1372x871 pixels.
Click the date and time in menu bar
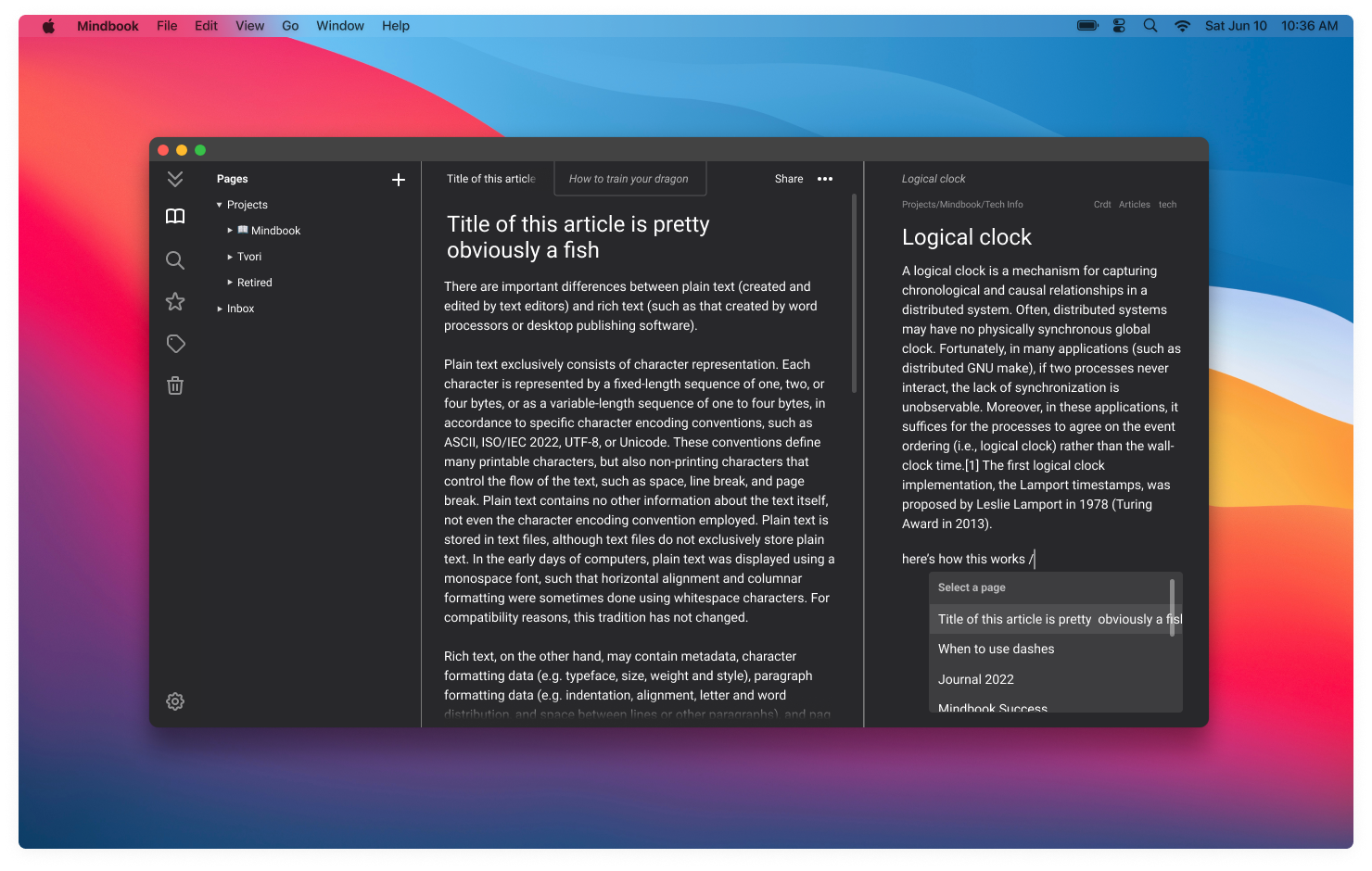1272,26
